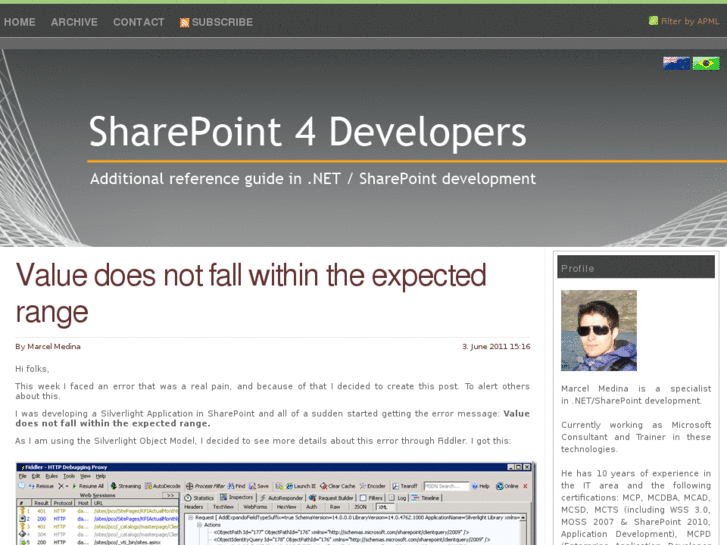Open the Fiddler HTTP Debugging Proxy screenshot

click(275, 504)
